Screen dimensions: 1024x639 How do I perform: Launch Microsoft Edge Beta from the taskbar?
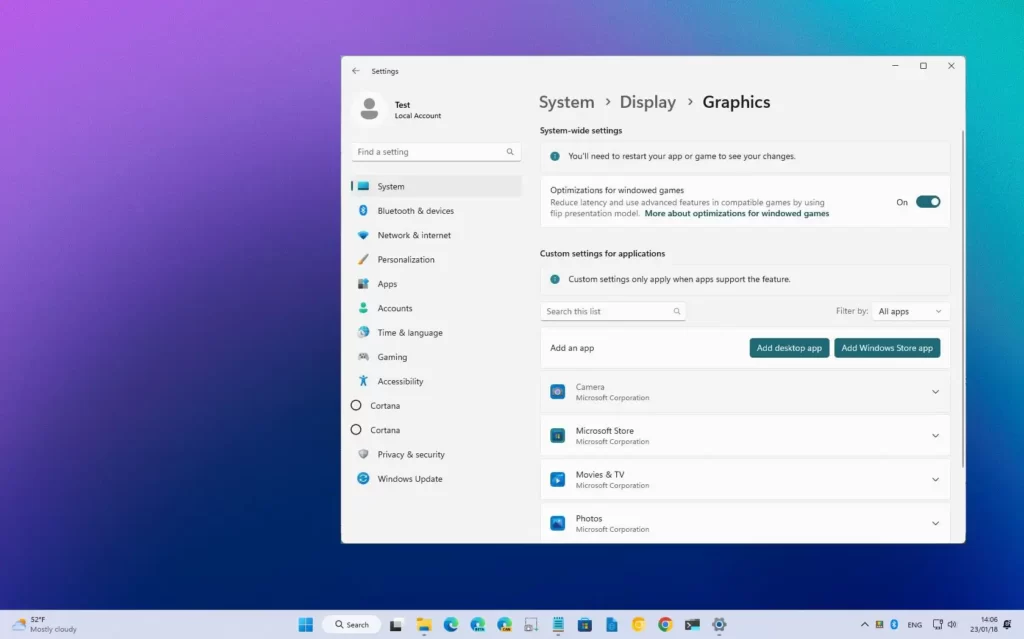[477, 625]
